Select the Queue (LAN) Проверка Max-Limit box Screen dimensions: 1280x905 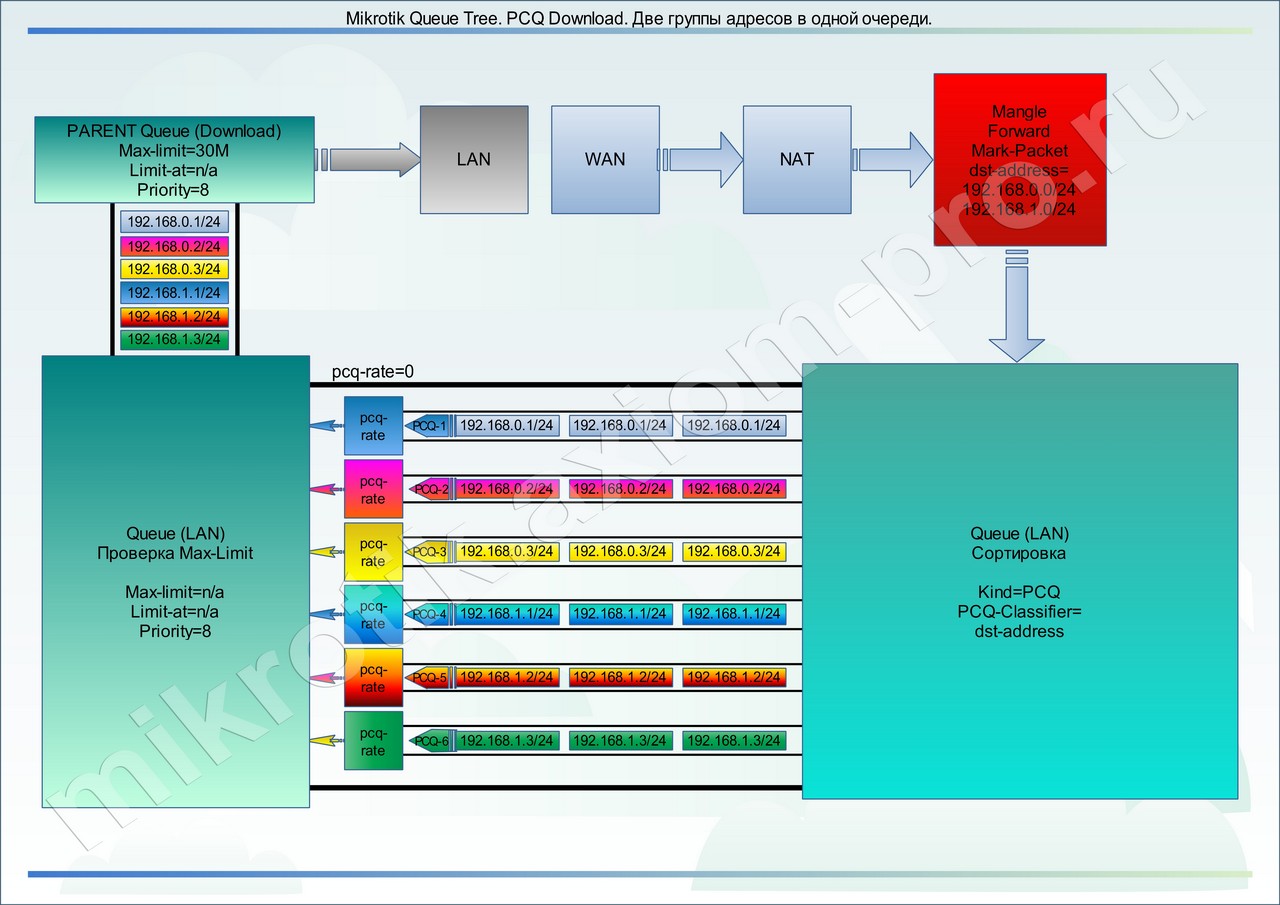(175, 581)
